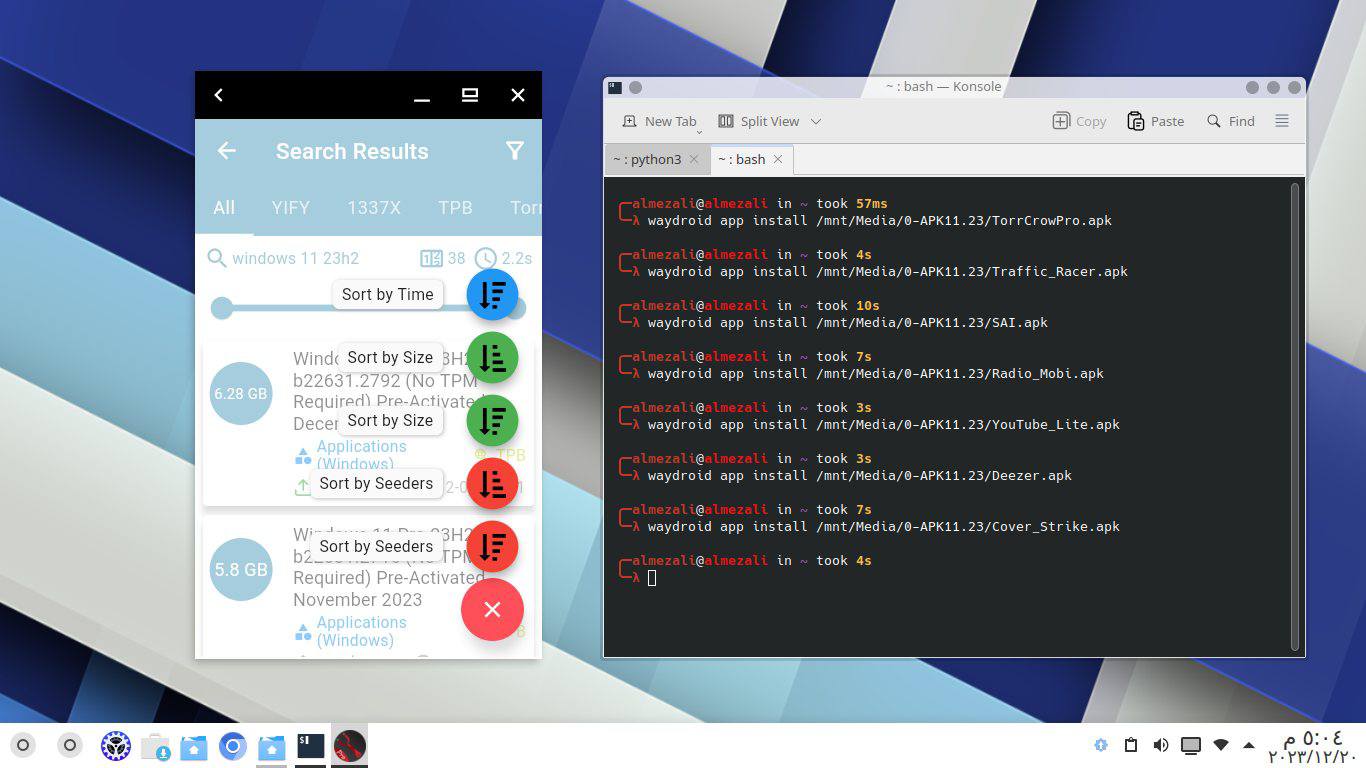
Task: Click the Radio_Mobi.apk install command line
Action: point(875,373)
